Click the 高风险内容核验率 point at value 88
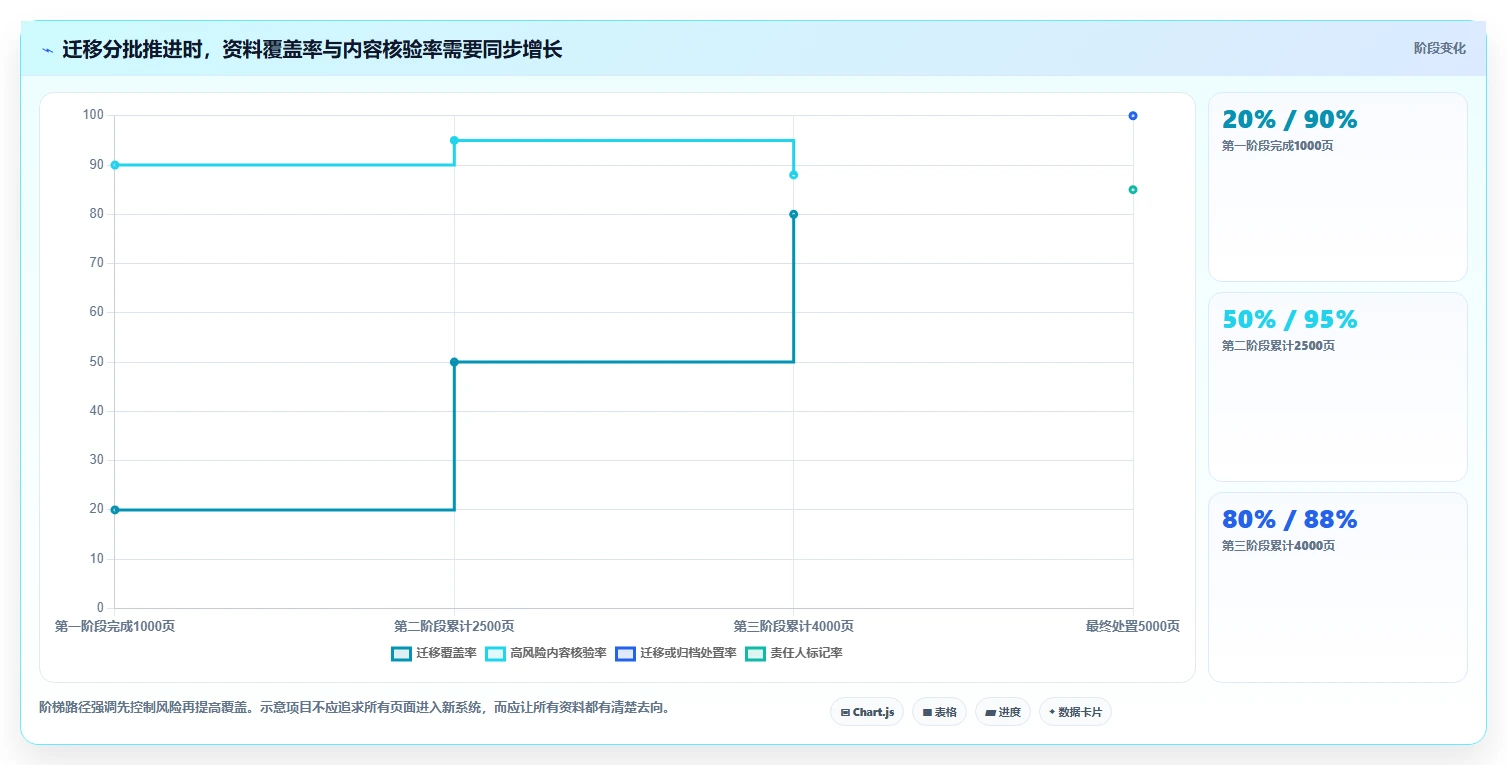Screen dimensions: 1507x765 (794, 175)
